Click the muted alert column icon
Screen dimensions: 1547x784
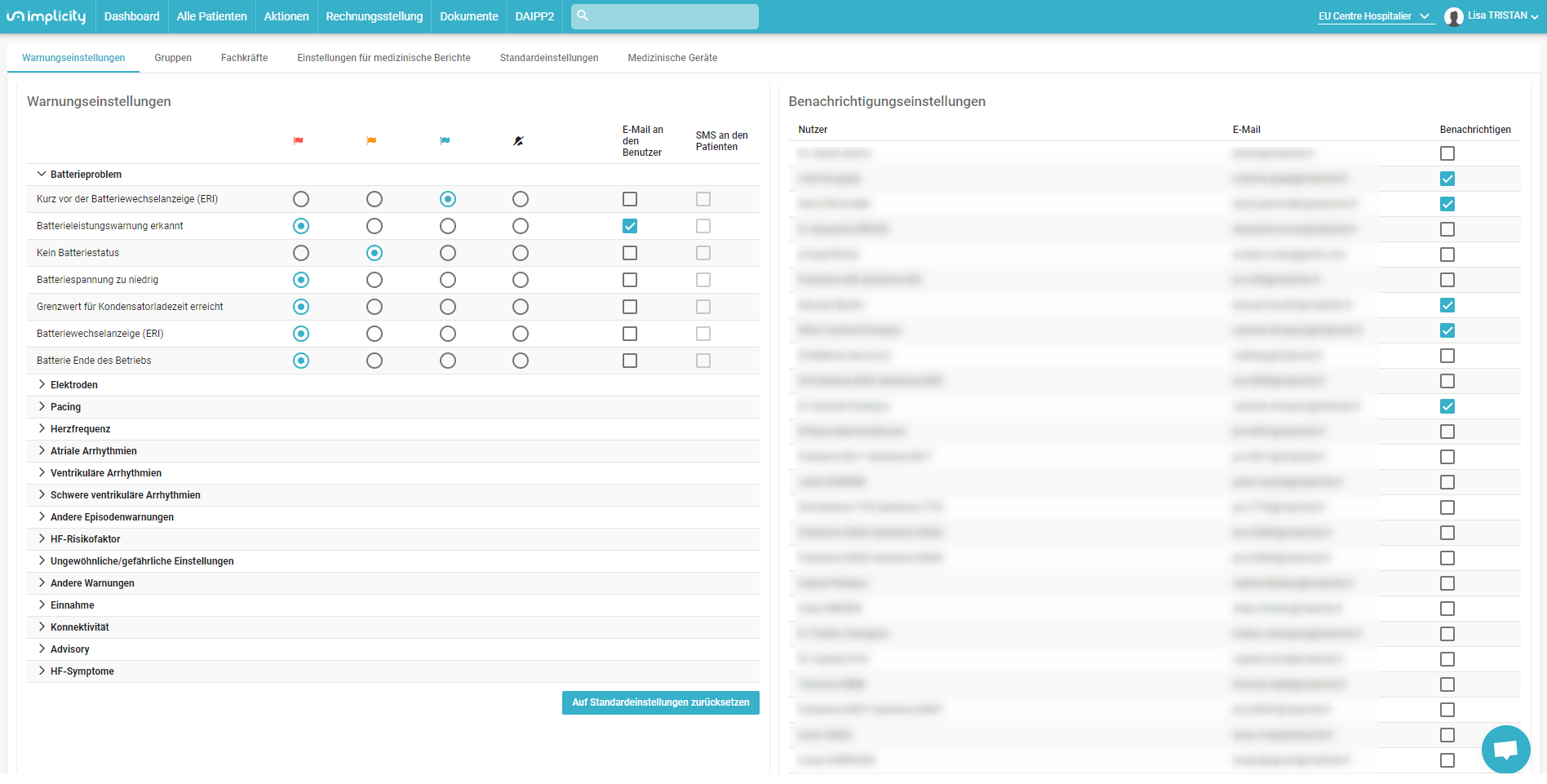pyautogui.click(x=518, y=141)
